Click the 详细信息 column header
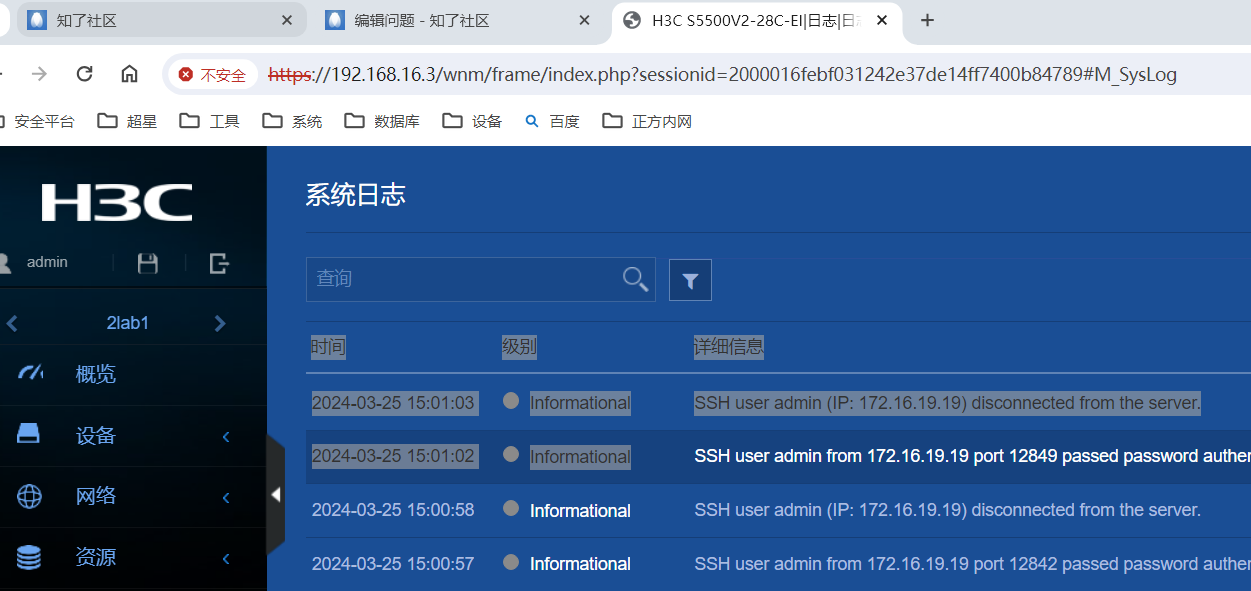This screenshot has height=591, width=1251. click(x=728, y=347)
